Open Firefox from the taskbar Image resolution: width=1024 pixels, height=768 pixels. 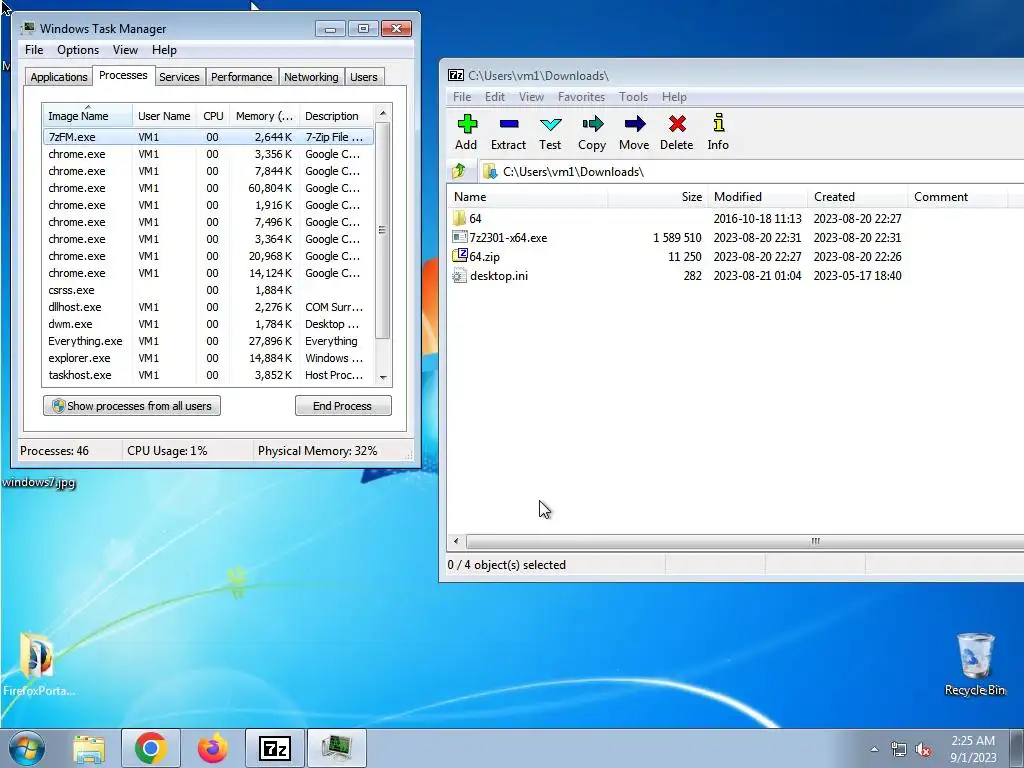(213, 748)
